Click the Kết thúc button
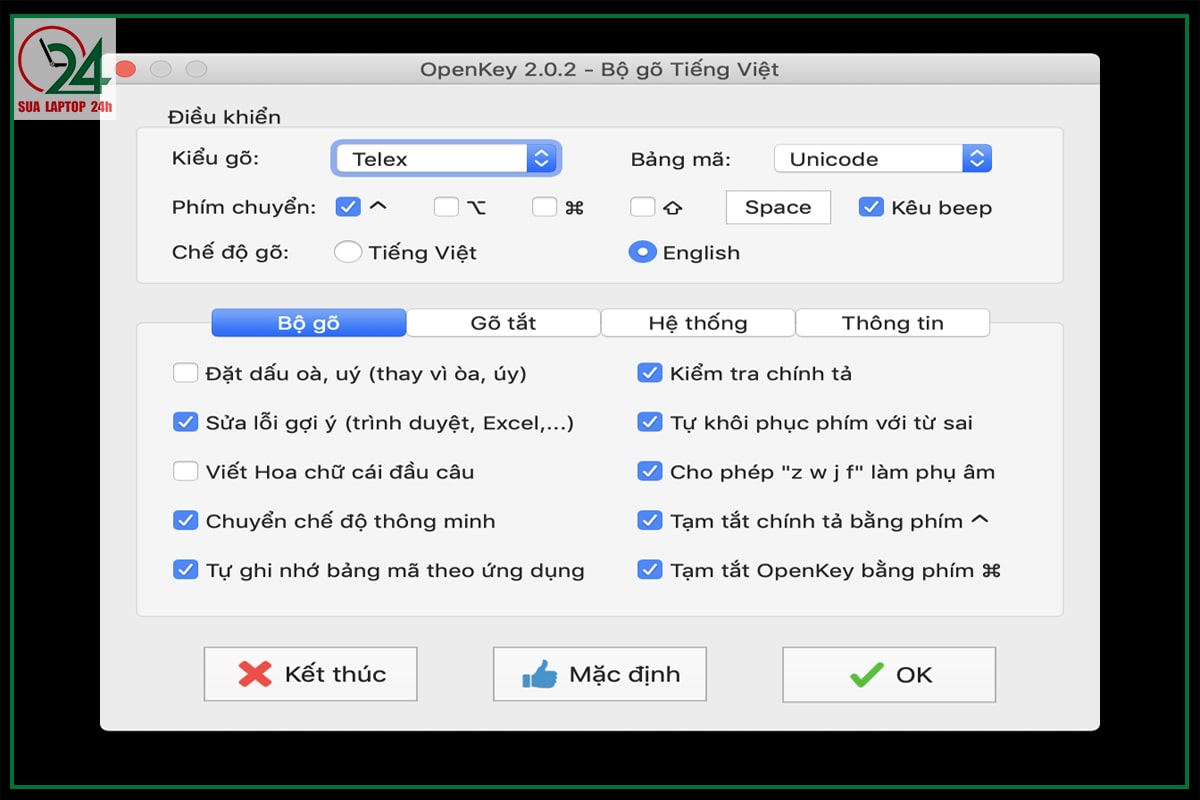The image size is (1200, 800). pos(310,674)
